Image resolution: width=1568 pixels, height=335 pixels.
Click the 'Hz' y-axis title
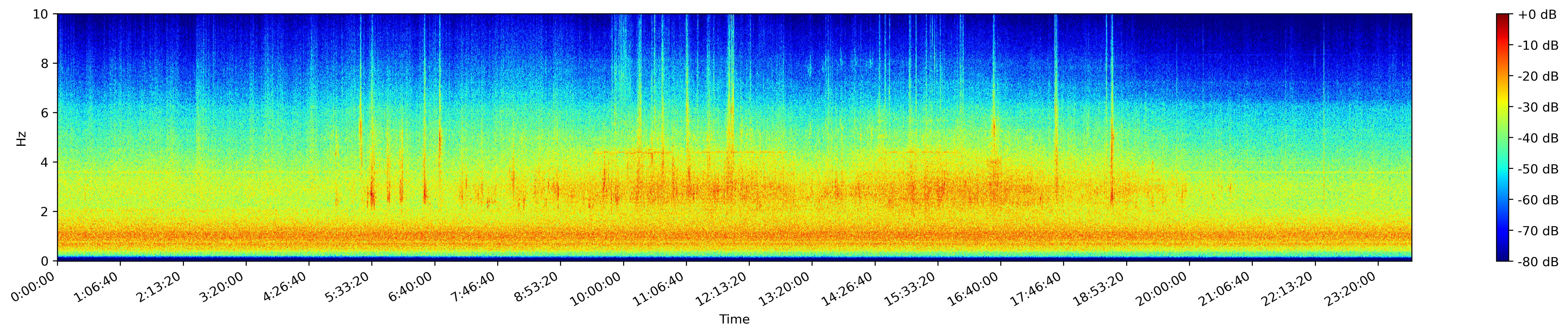tap(21, 138)
